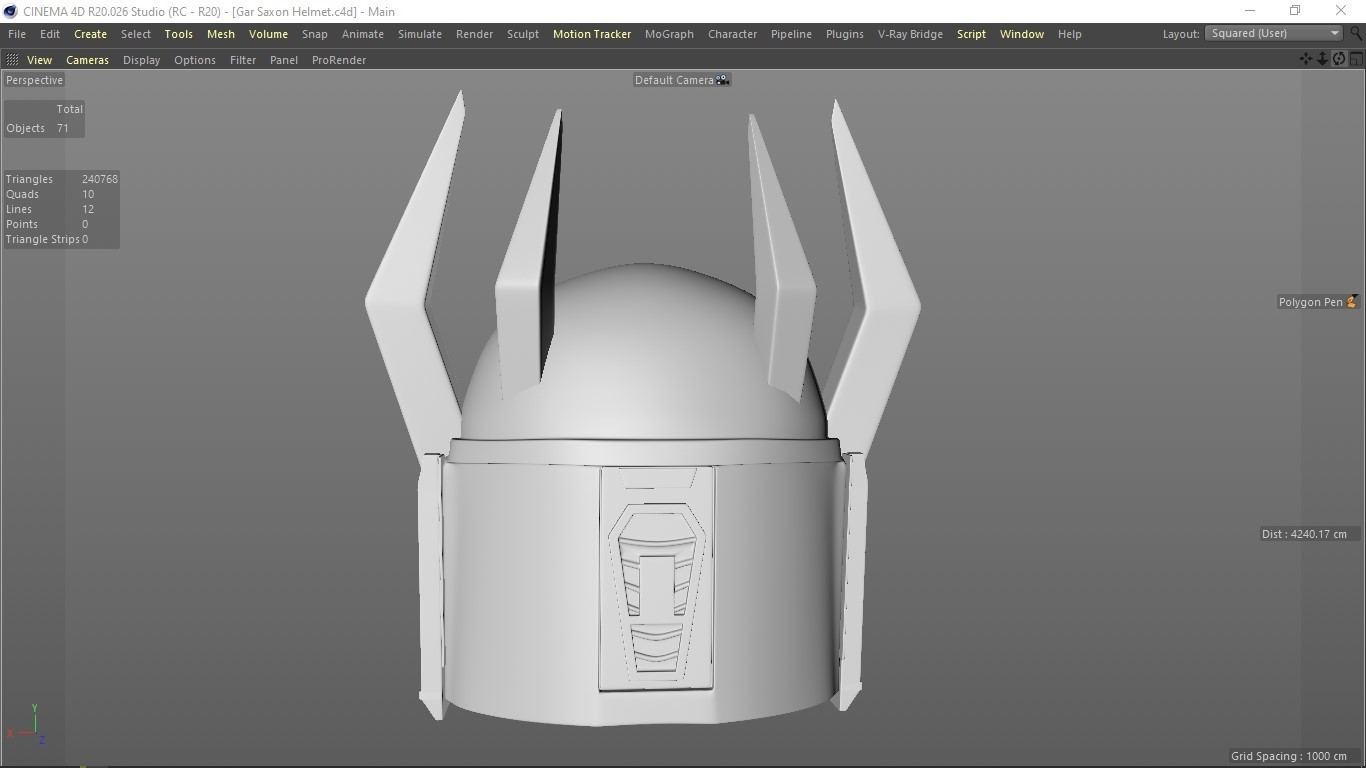Click the search magnifier icon beside Layout
This screenshot has width=1366, height=768.
tap(1356, 33)
